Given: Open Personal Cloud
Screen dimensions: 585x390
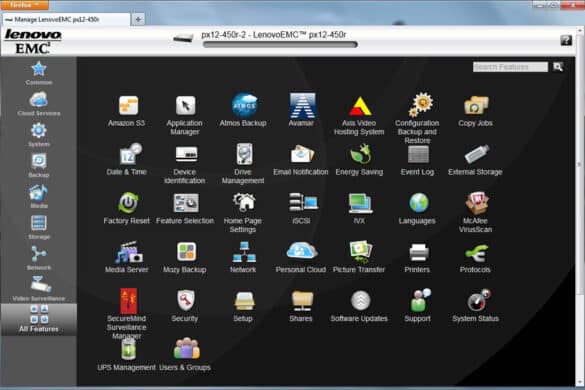Looking at the screenshot, I should click(x=301, y=257).
